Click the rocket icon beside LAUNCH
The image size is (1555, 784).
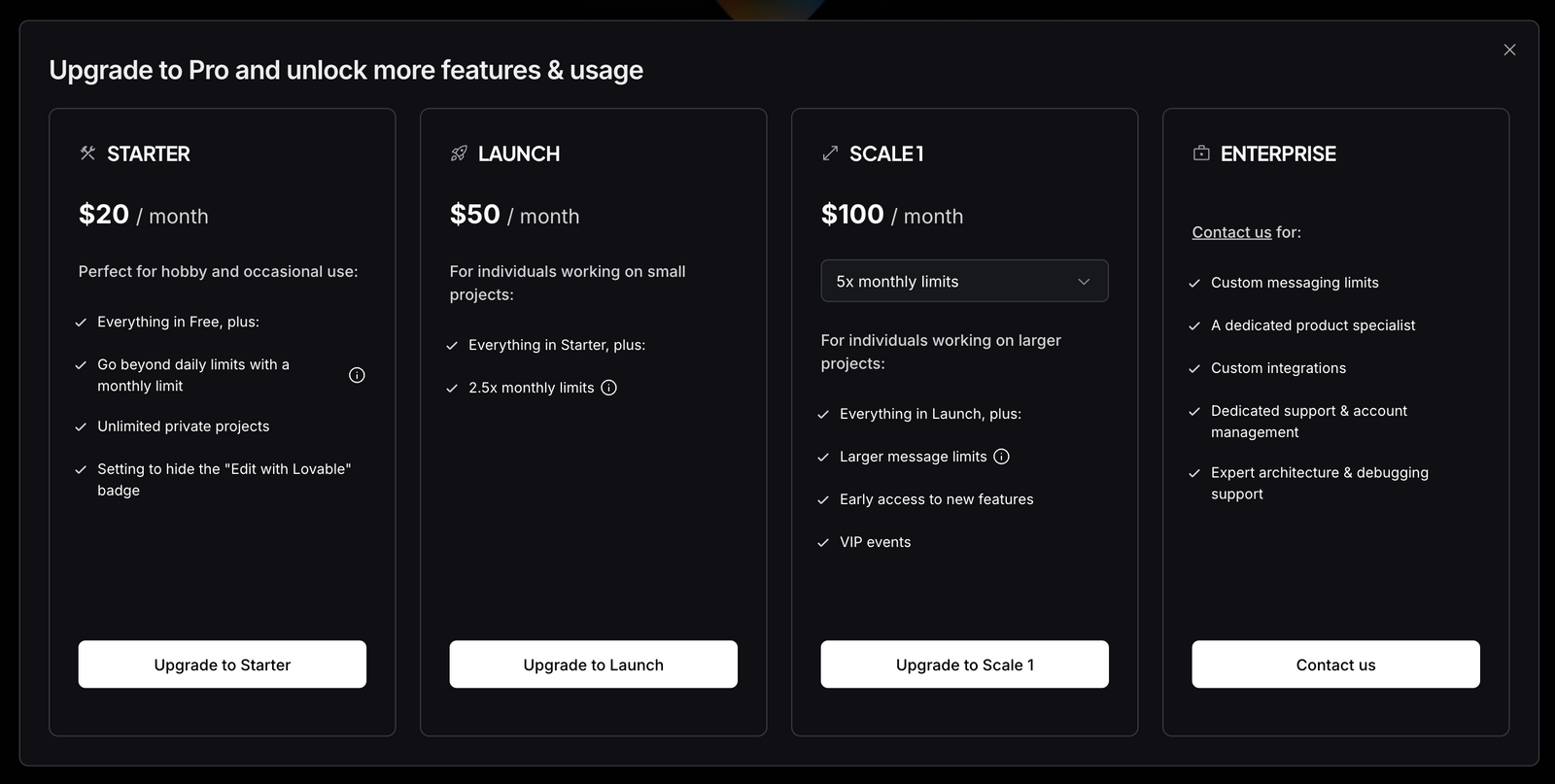point(458,153)
